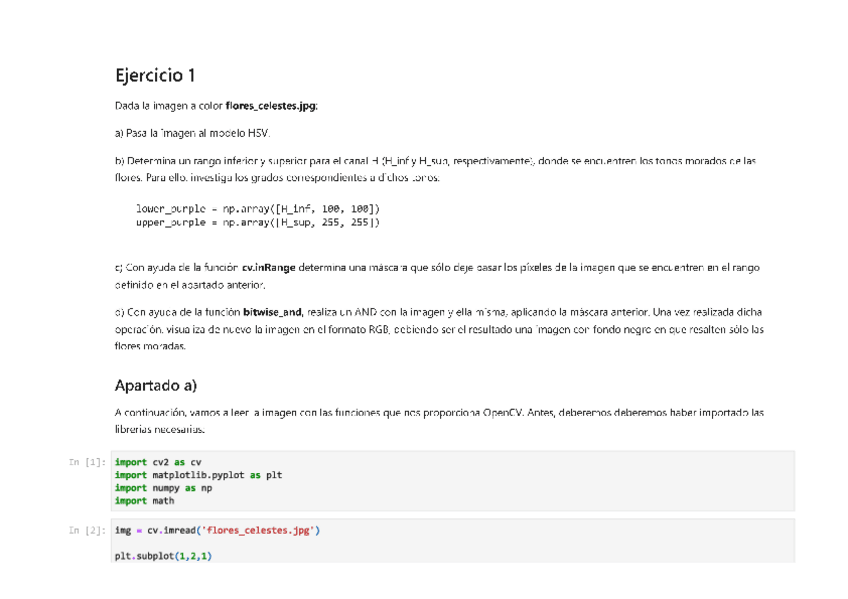Click the "import math" line
Viewport: 848px width, 599px height.
click(145, 501)
